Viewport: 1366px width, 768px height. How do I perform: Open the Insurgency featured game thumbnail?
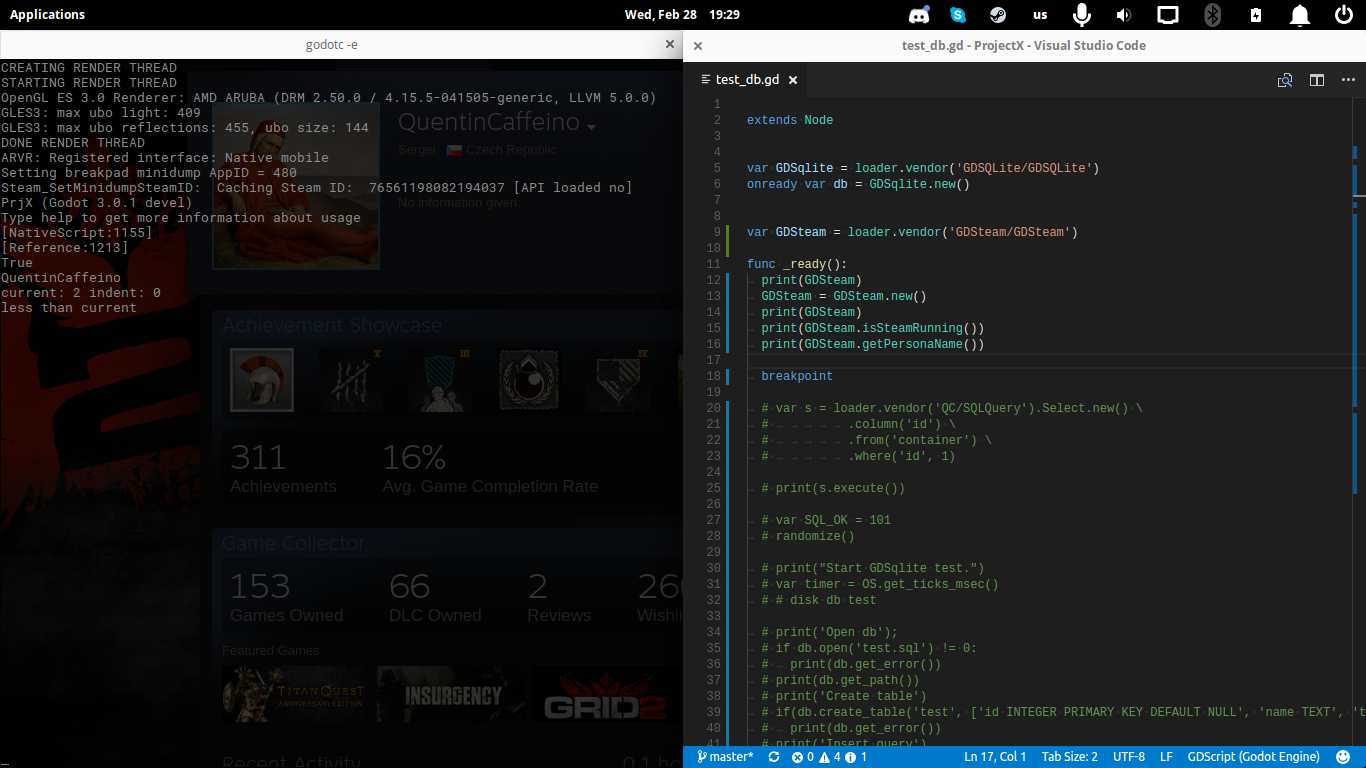click(x=452, y=694)
